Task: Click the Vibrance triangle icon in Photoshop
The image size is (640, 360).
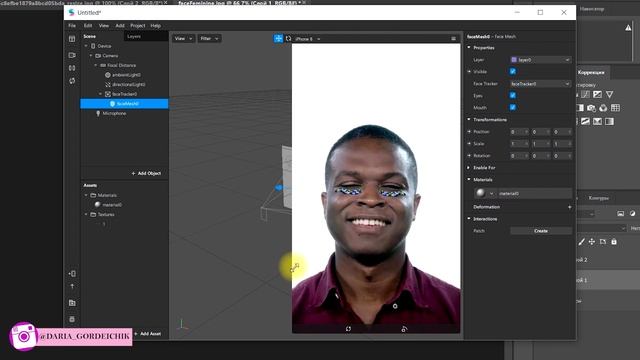Action: 609,95
